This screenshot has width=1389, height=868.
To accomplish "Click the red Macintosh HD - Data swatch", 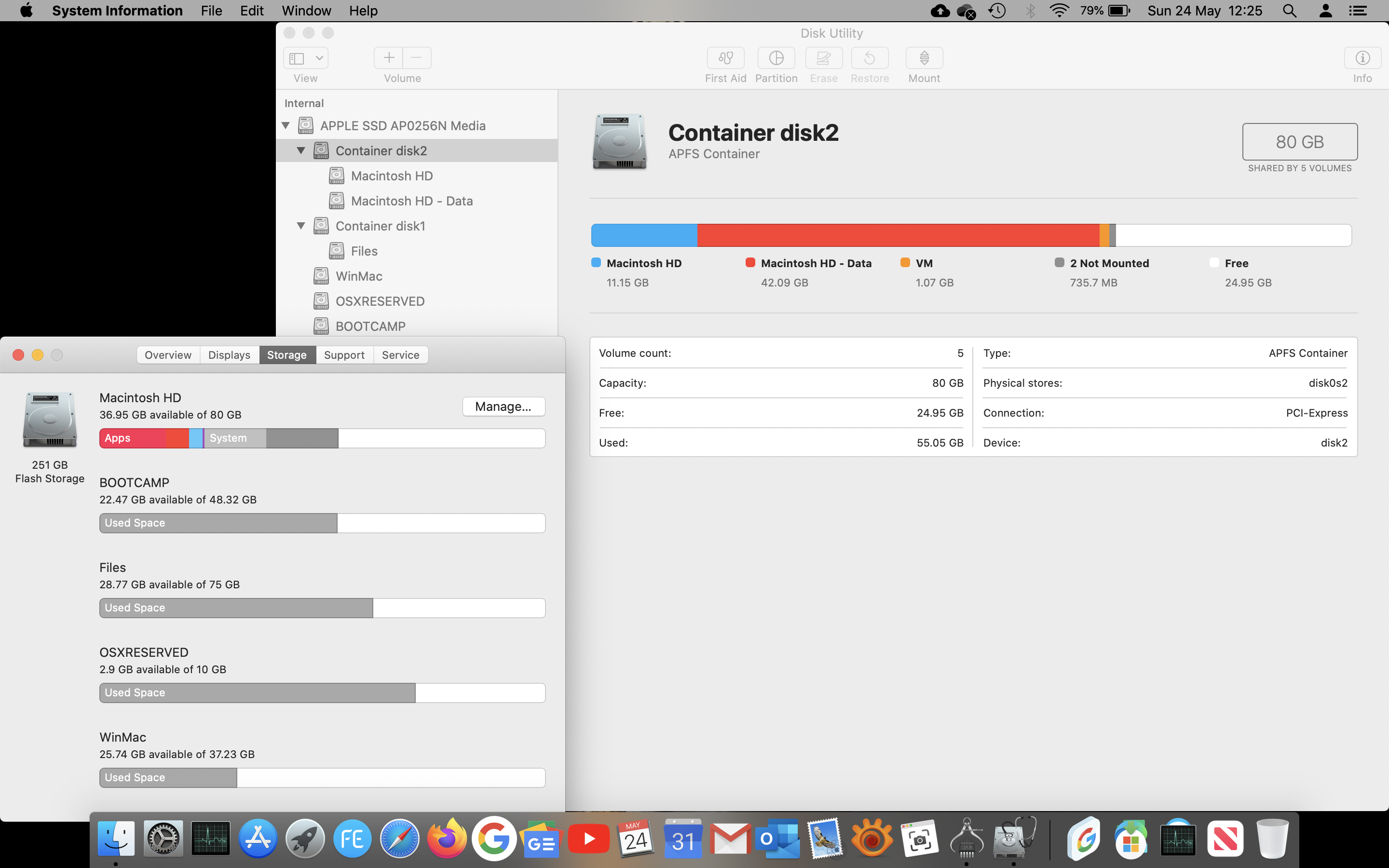I will click(x=750, y=263).
